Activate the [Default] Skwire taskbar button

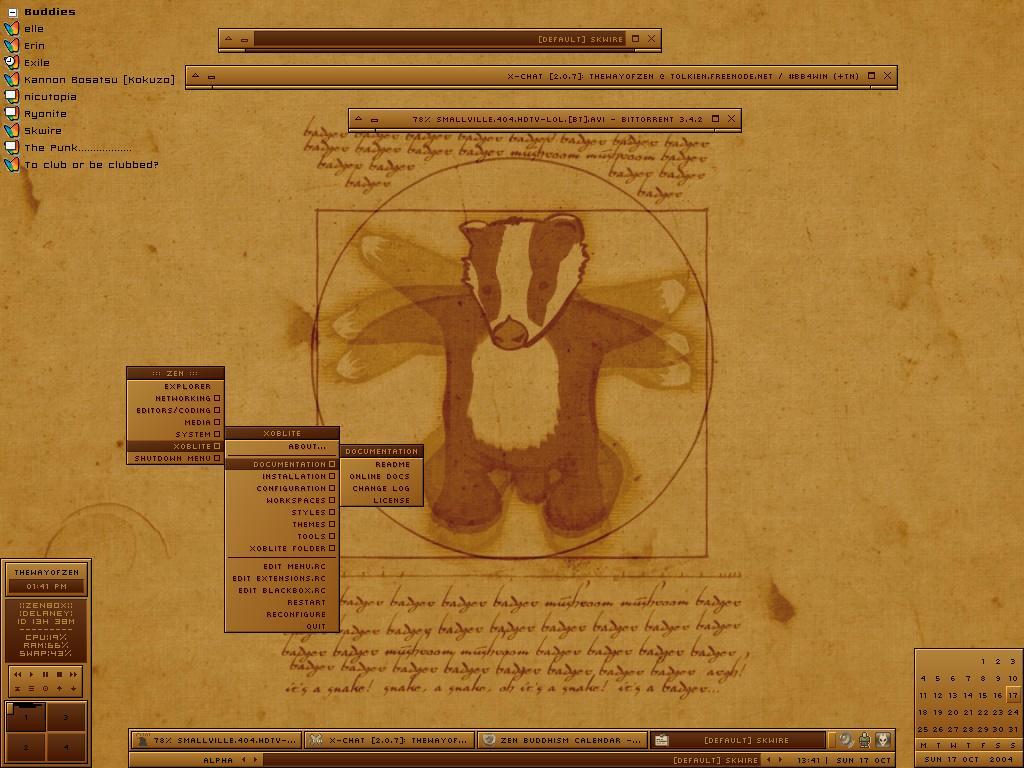coord(738,740)
